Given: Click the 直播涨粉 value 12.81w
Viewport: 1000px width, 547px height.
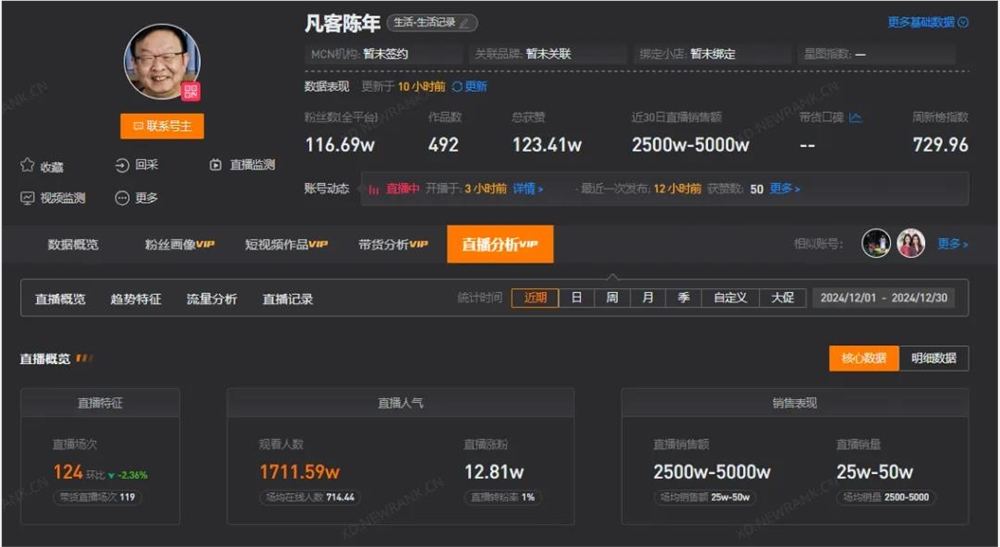Looking at the screenshot, I should [494, 472].
